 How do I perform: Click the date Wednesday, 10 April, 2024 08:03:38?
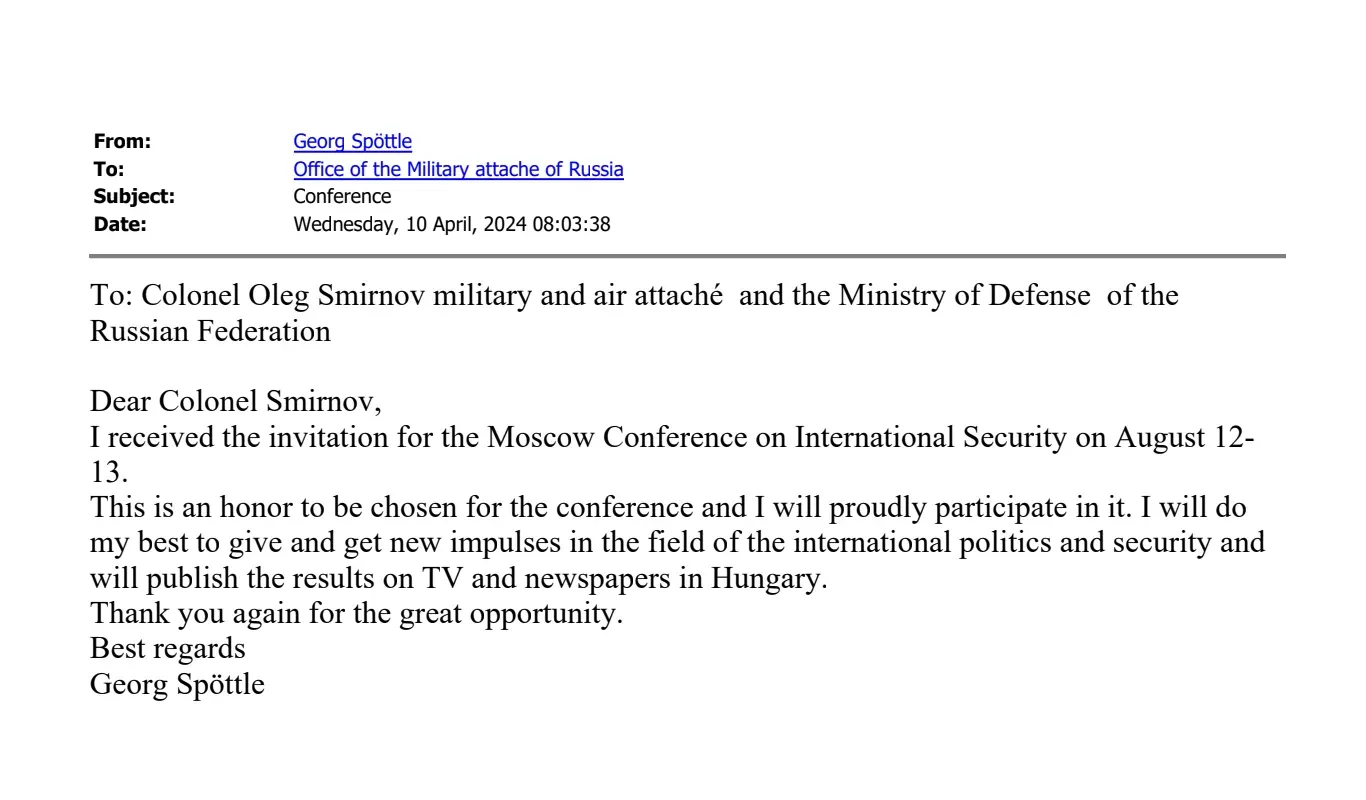point(452,224)
